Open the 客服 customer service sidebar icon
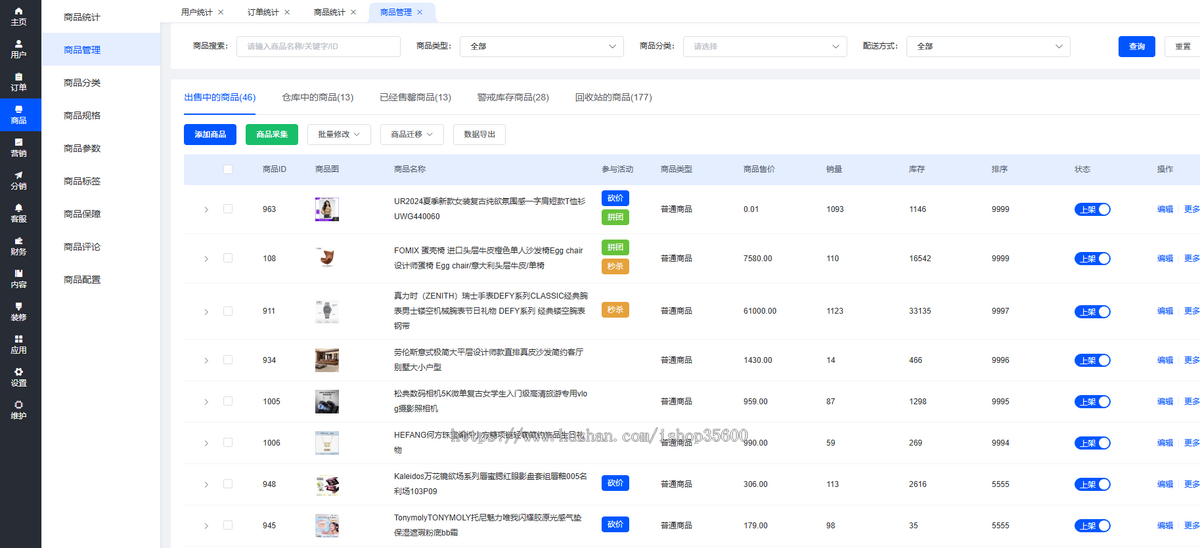 (19, 213)
